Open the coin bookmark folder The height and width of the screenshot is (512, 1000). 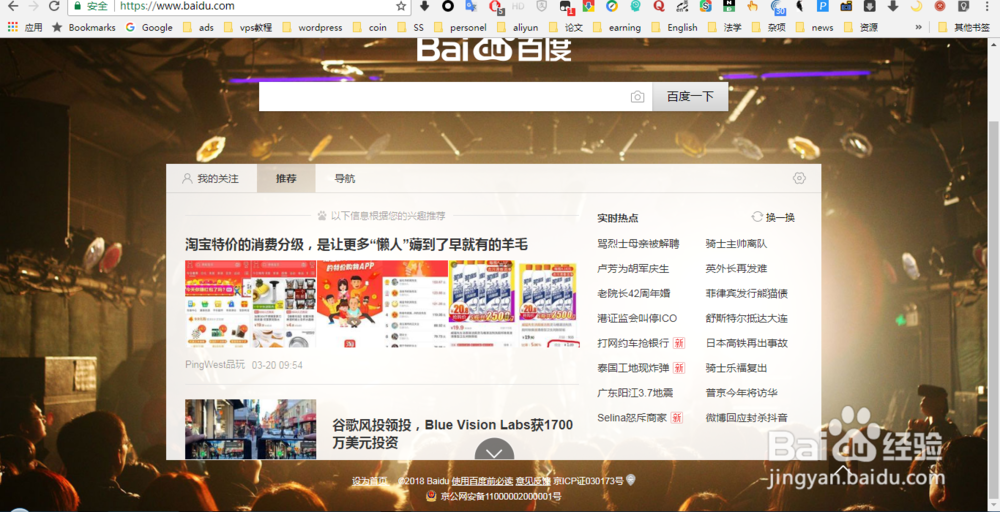369,27
